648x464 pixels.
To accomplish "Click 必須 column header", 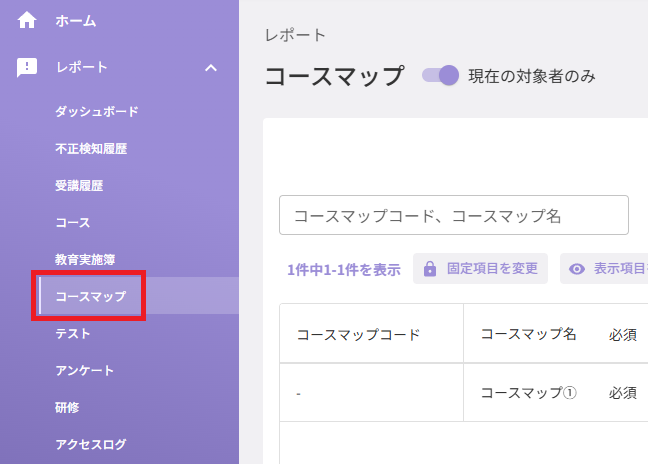I will pos(622,335).
